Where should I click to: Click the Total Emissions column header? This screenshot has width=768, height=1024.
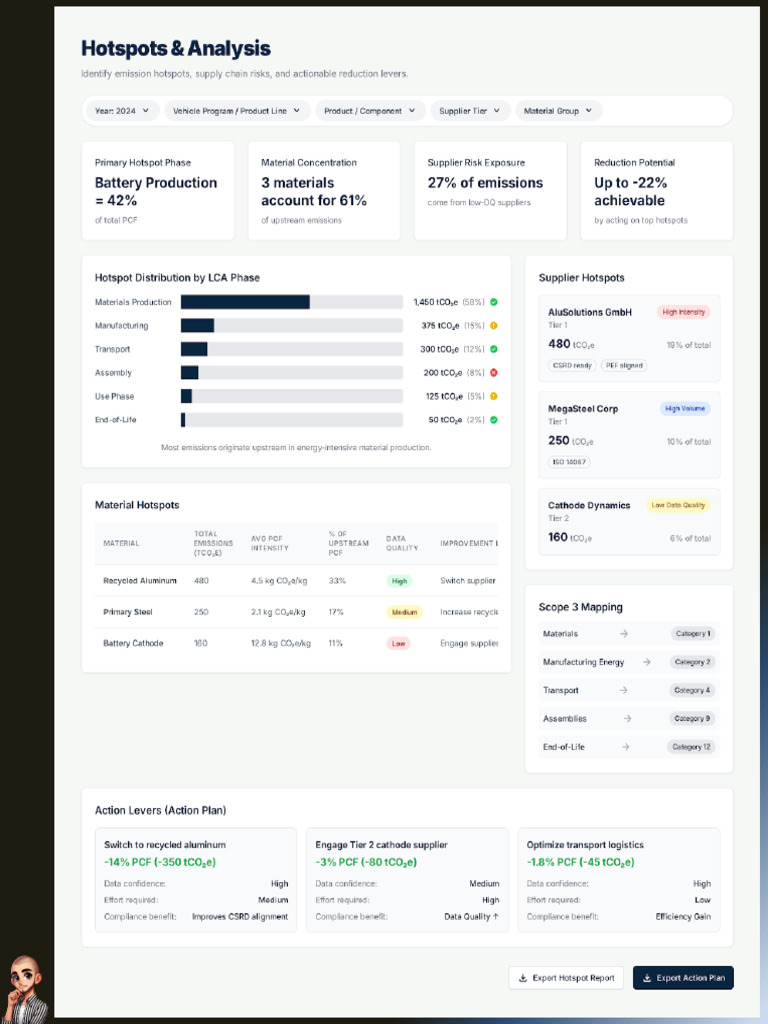coord(213,543)
